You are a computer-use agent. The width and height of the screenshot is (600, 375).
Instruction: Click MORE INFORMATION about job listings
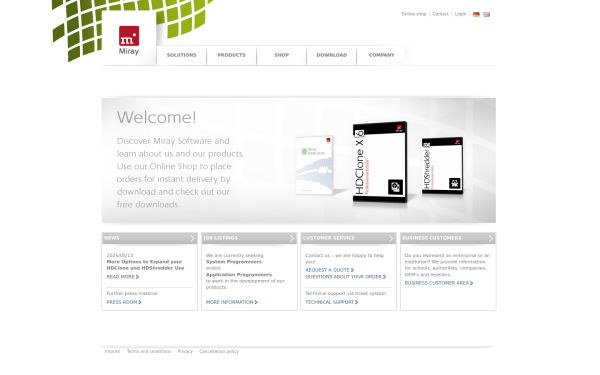(x=232, y=302)
